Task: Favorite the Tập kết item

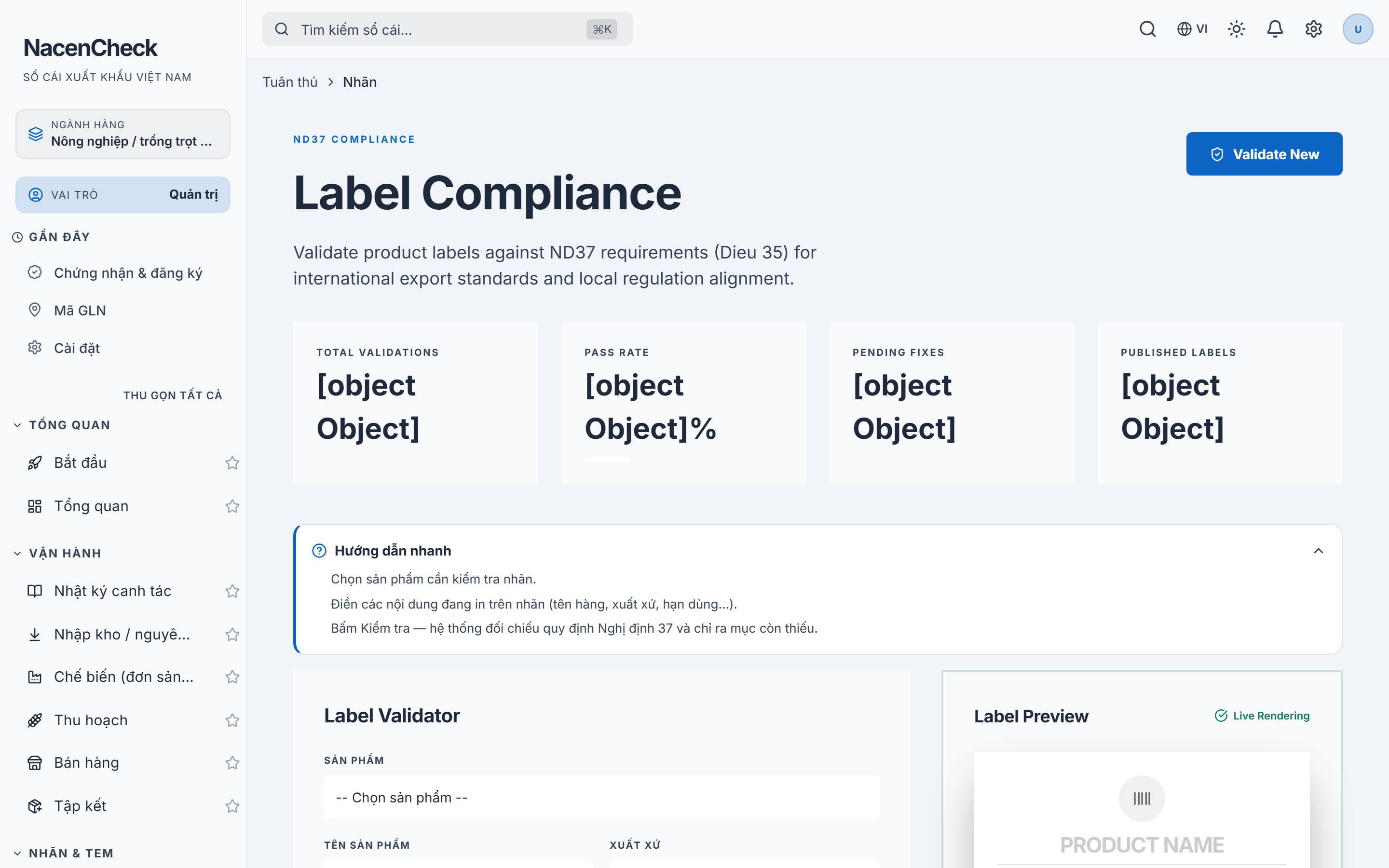Action: pos(232,806)
